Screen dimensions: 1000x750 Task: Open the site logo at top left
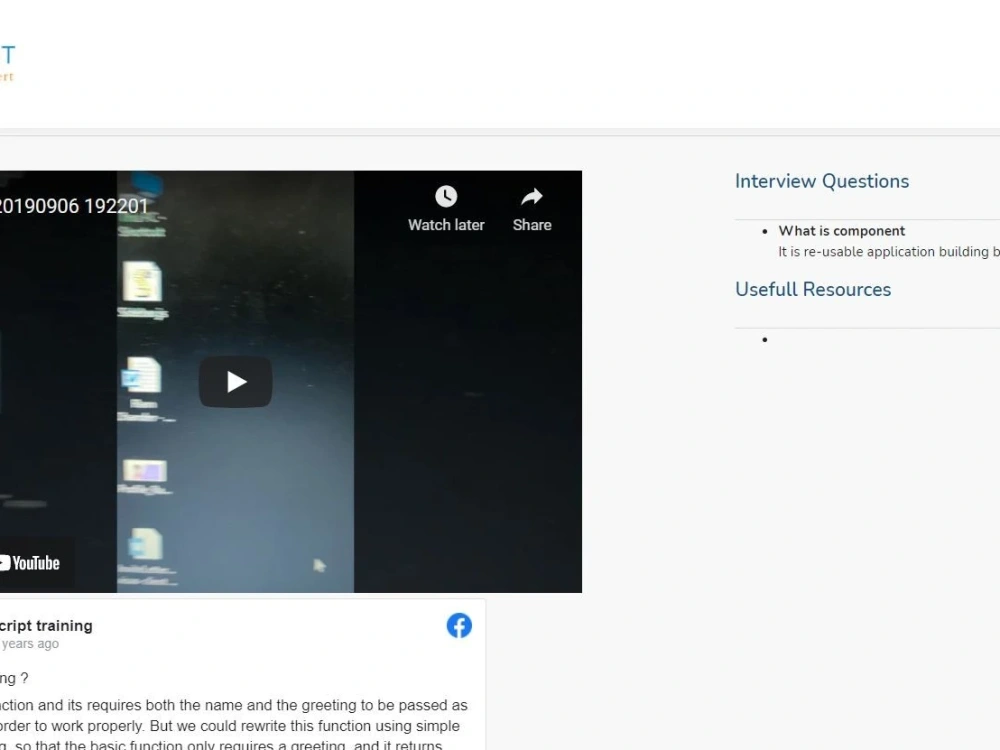(7, 62)
